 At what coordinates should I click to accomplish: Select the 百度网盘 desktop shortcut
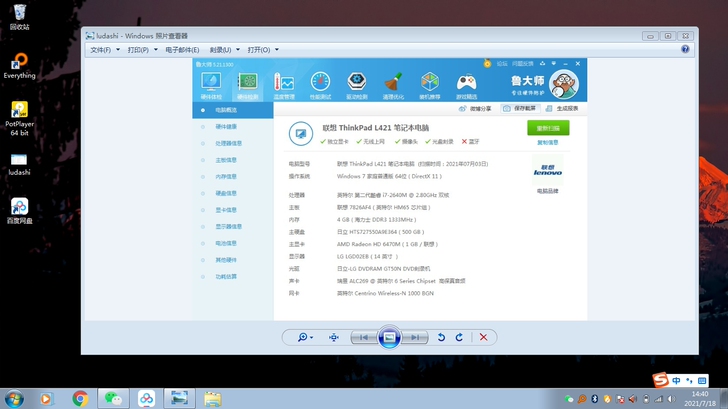coord(20,211)
